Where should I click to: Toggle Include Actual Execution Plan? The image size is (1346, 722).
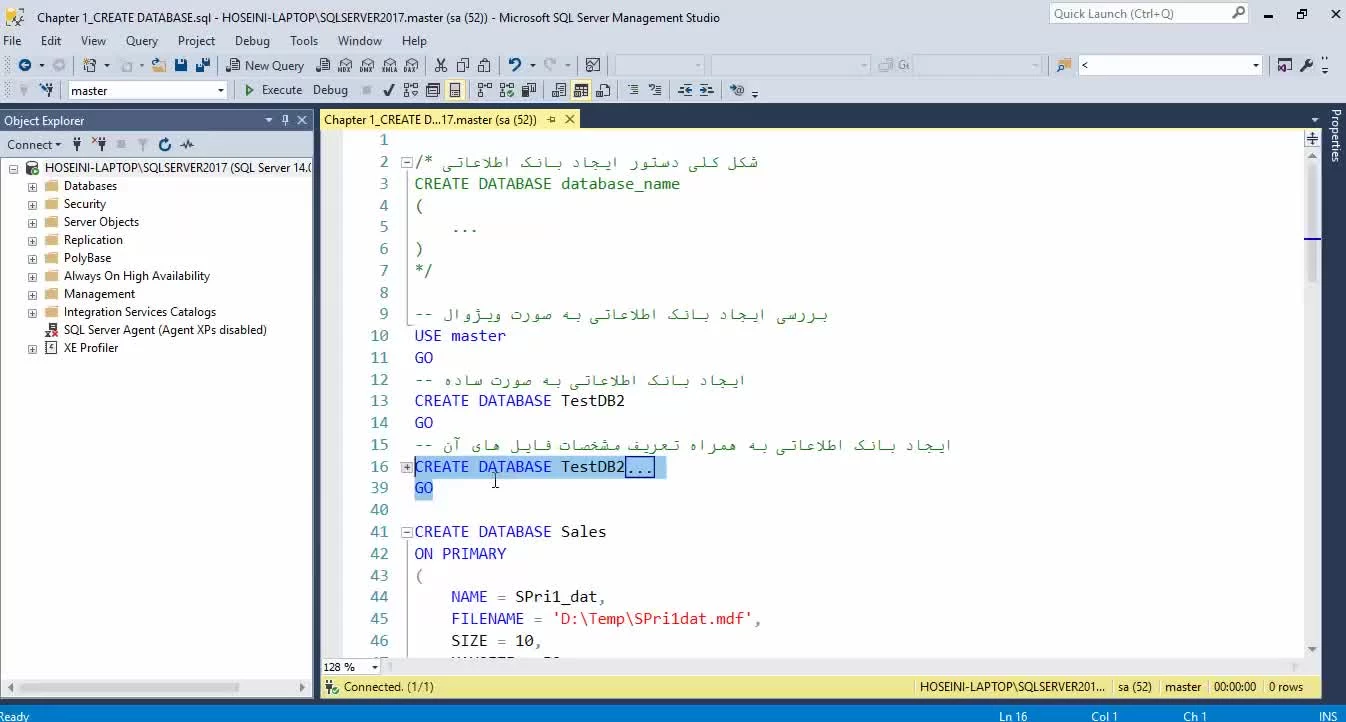pyautogui.click(x=484, y=90)
